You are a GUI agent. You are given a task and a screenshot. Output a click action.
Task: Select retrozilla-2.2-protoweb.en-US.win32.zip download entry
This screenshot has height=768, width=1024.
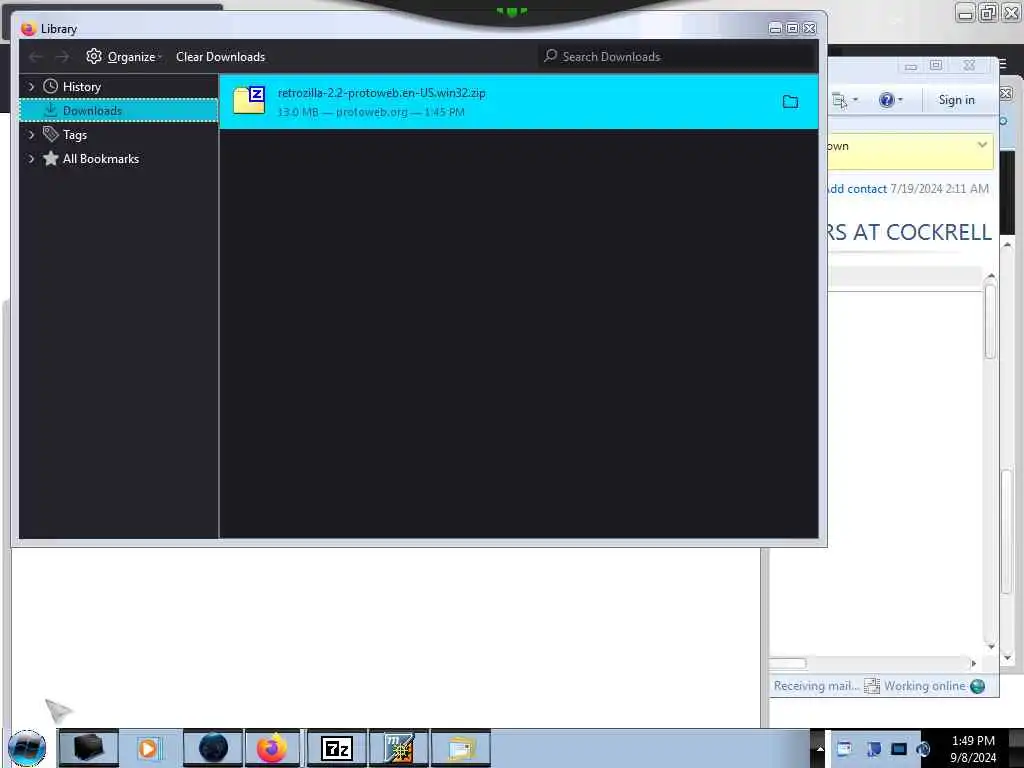(519, 101)
